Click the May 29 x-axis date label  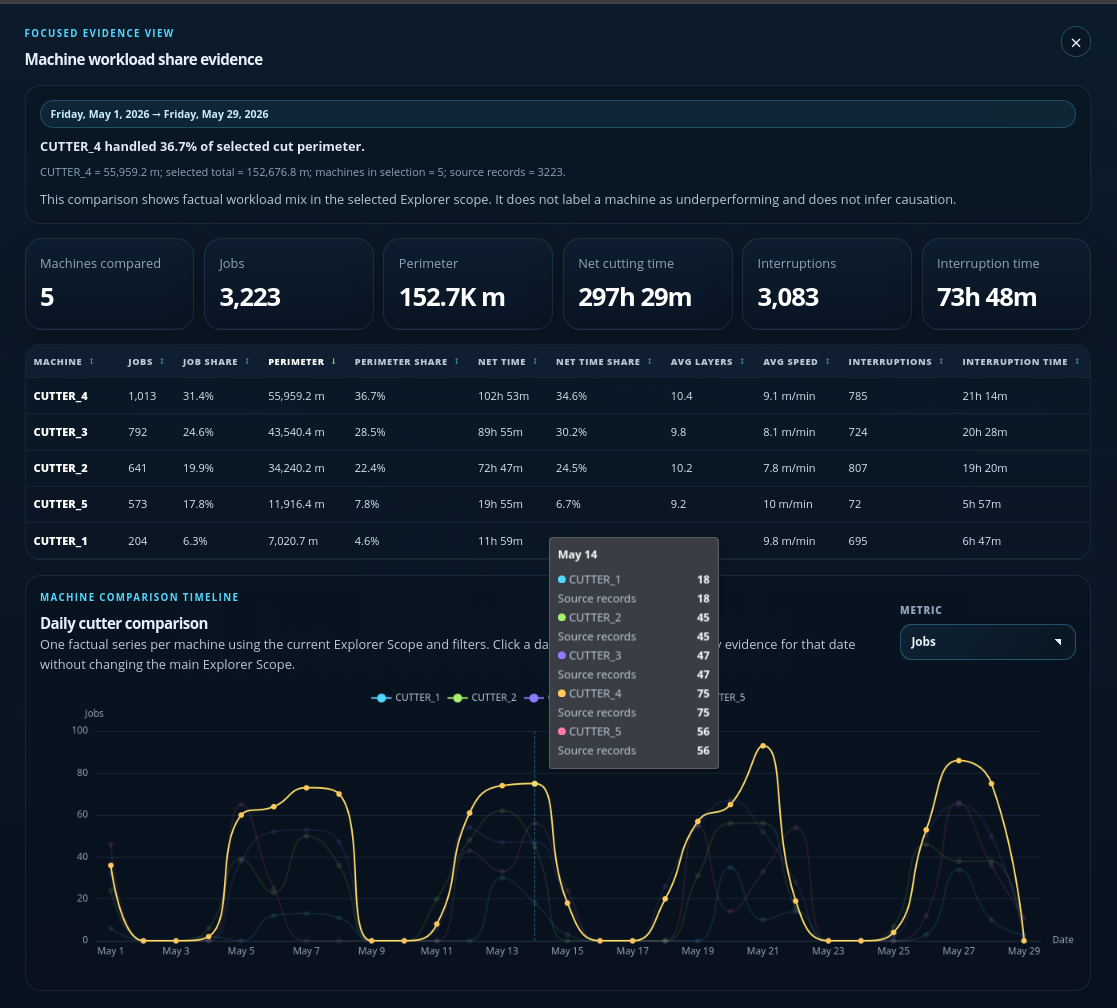point(1024,951)
